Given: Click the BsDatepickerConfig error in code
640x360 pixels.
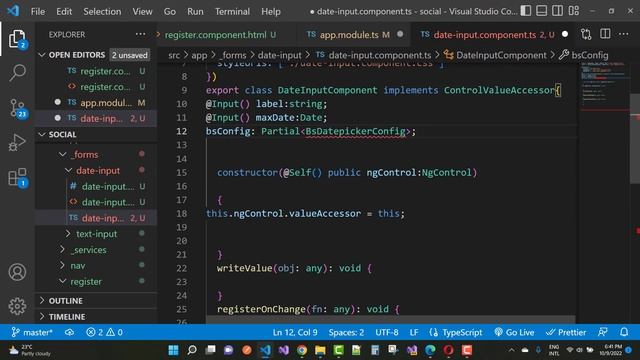Looking at the screenshot, I should 355,131.
